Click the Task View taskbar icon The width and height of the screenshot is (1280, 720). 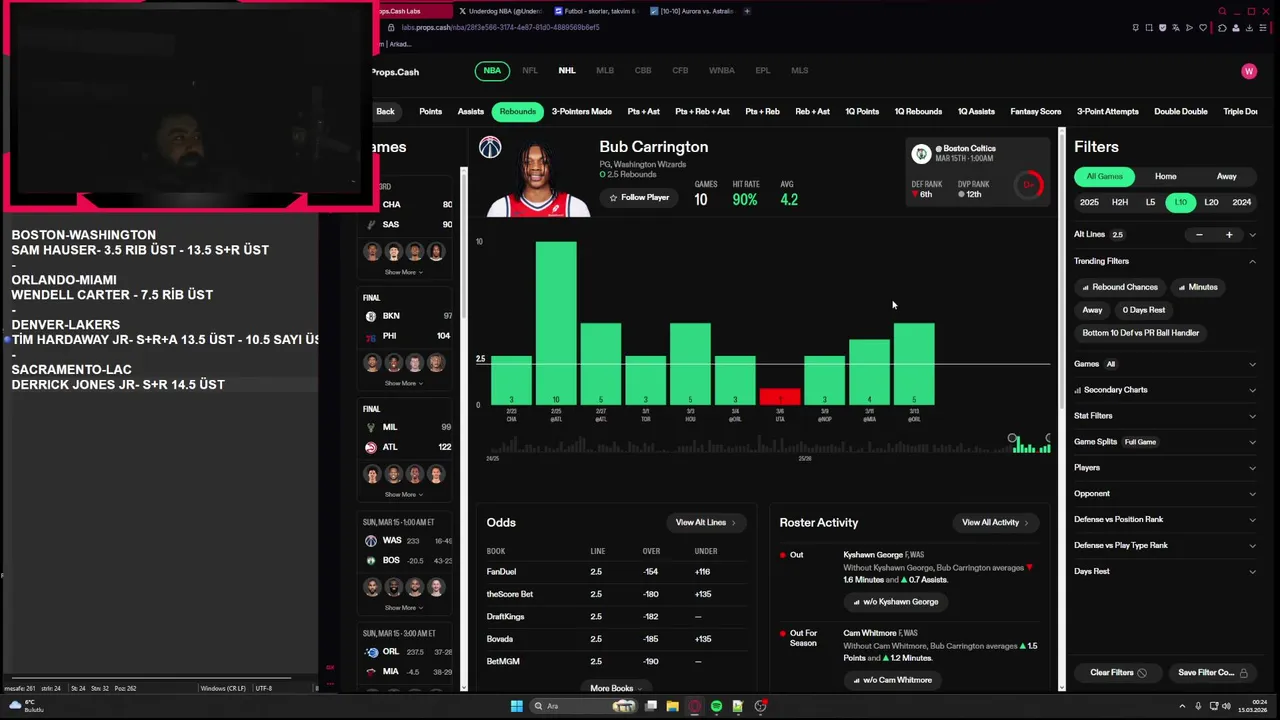tap(650, 706)
